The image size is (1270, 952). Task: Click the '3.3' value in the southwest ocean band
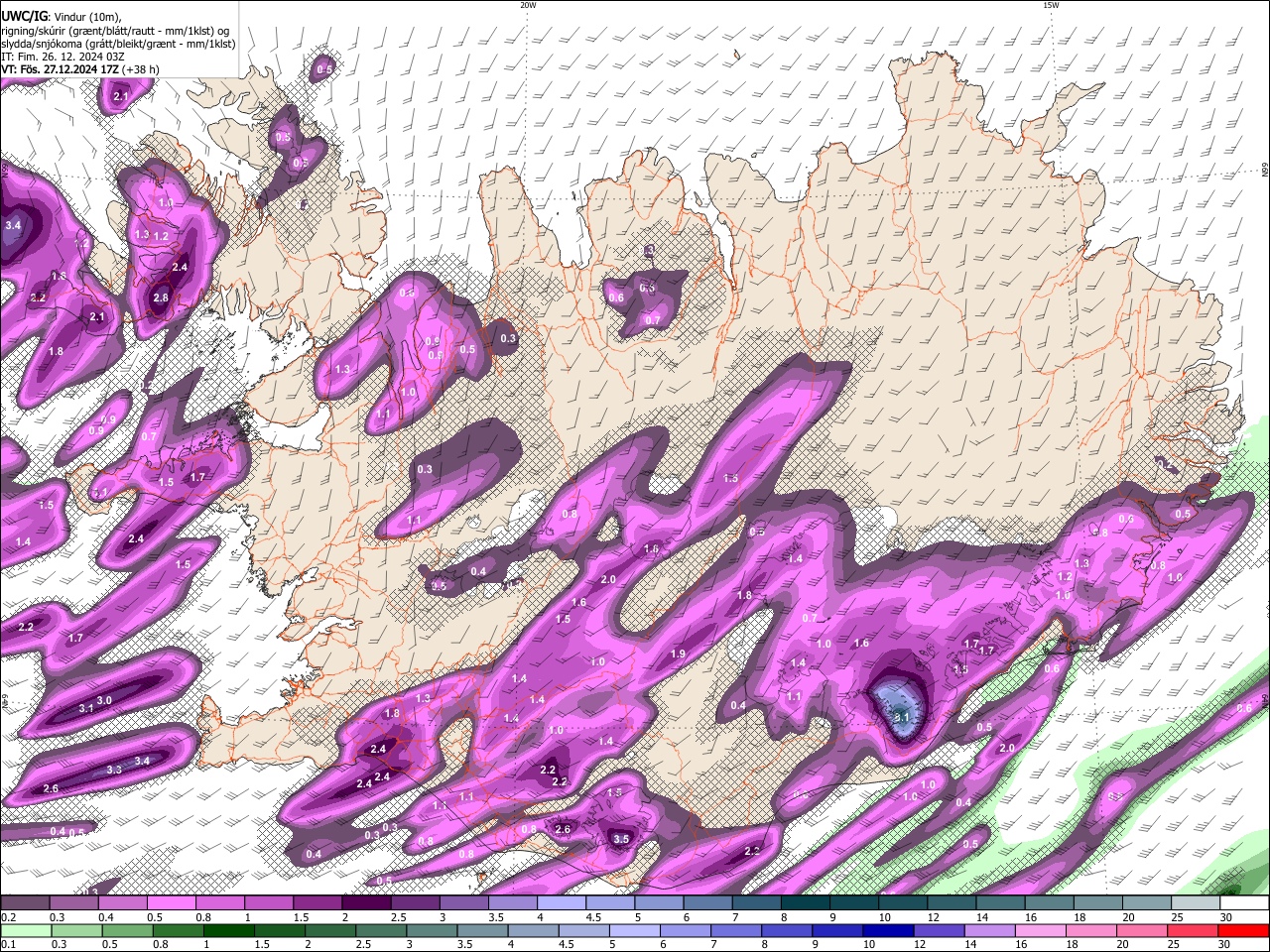[114, 771]
